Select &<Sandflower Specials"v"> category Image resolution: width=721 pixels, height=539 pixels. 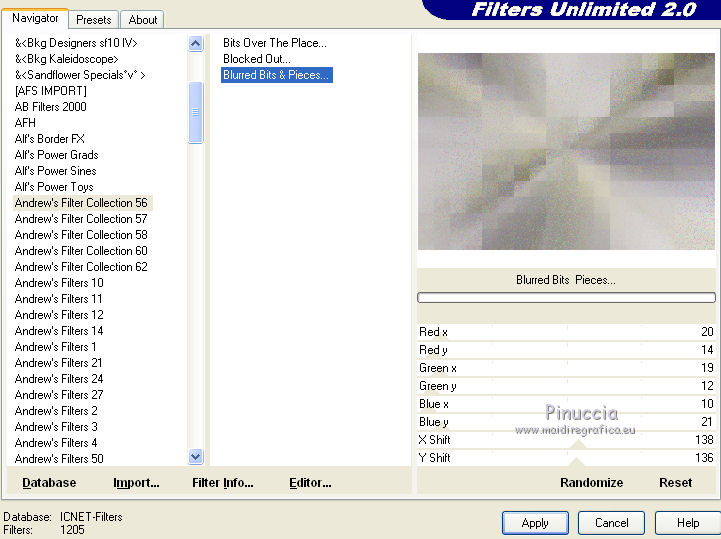point(80,75)
